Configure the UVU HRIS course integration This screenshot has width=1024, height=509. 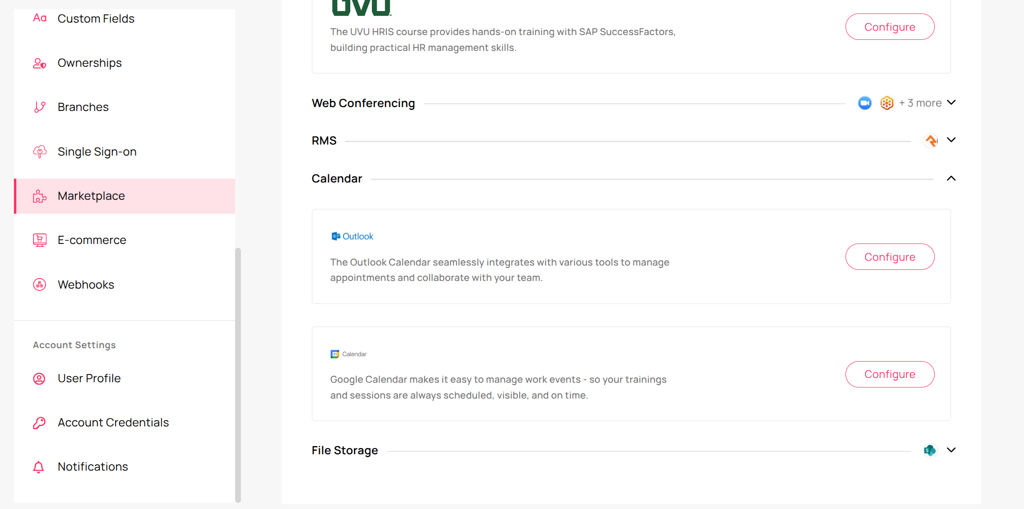click(x=889, y=27)
